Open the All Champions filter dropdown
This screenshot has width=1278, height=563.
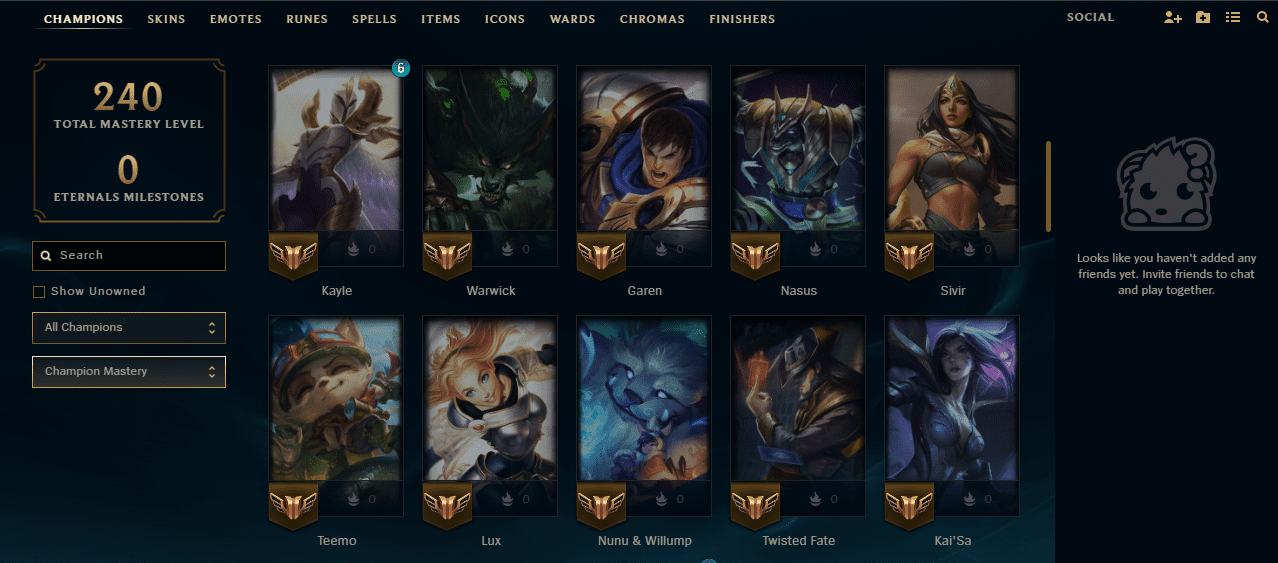pyautogui.click(x=129, y=327)
